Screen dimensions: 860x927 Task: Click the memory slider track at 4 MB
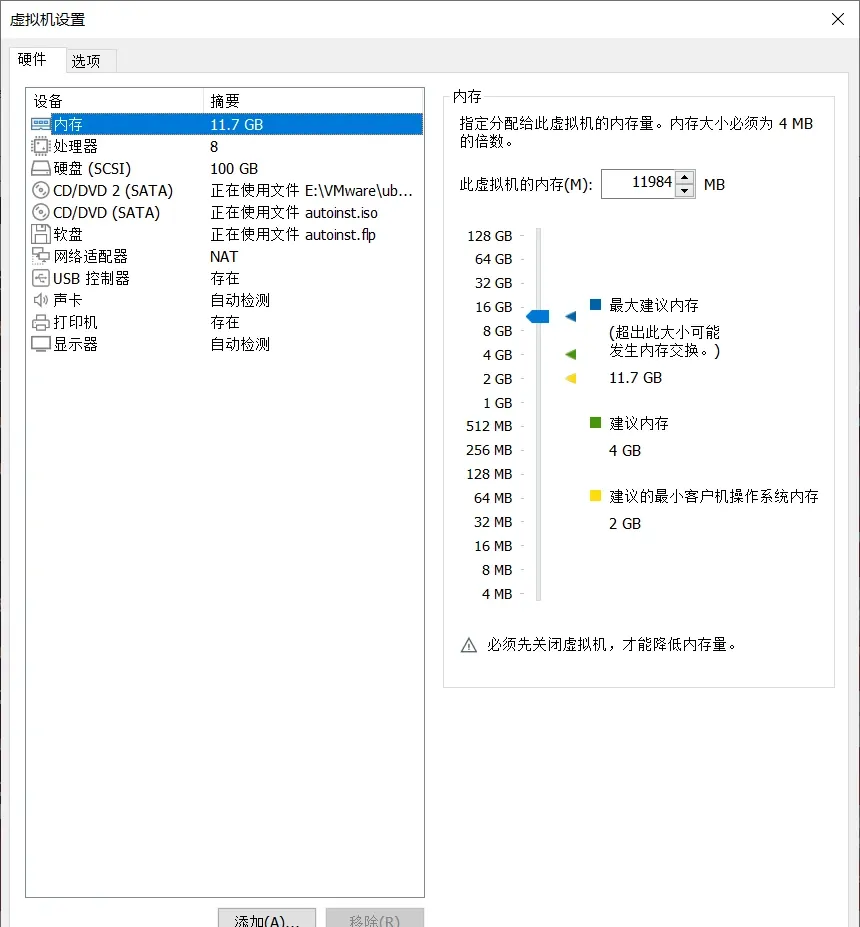coord(538,594)
